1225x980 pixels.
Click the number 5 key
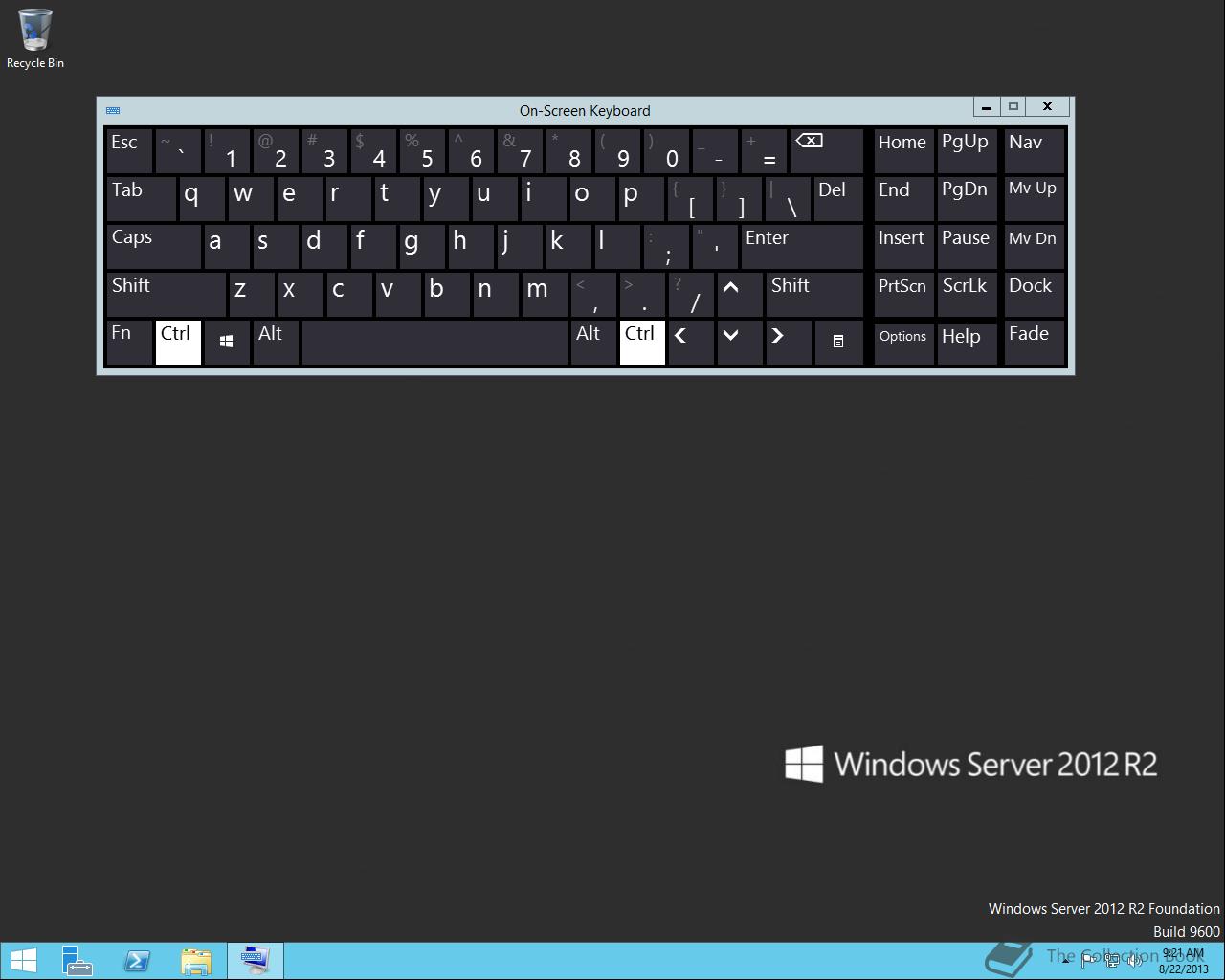pyautogui.click(x=422, y=151)
